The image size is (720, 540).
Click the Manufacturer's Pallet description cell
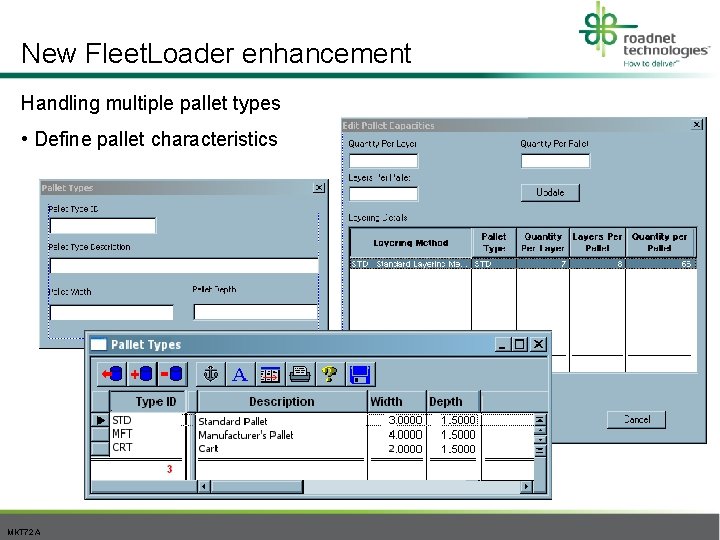[x=281, y=434]
